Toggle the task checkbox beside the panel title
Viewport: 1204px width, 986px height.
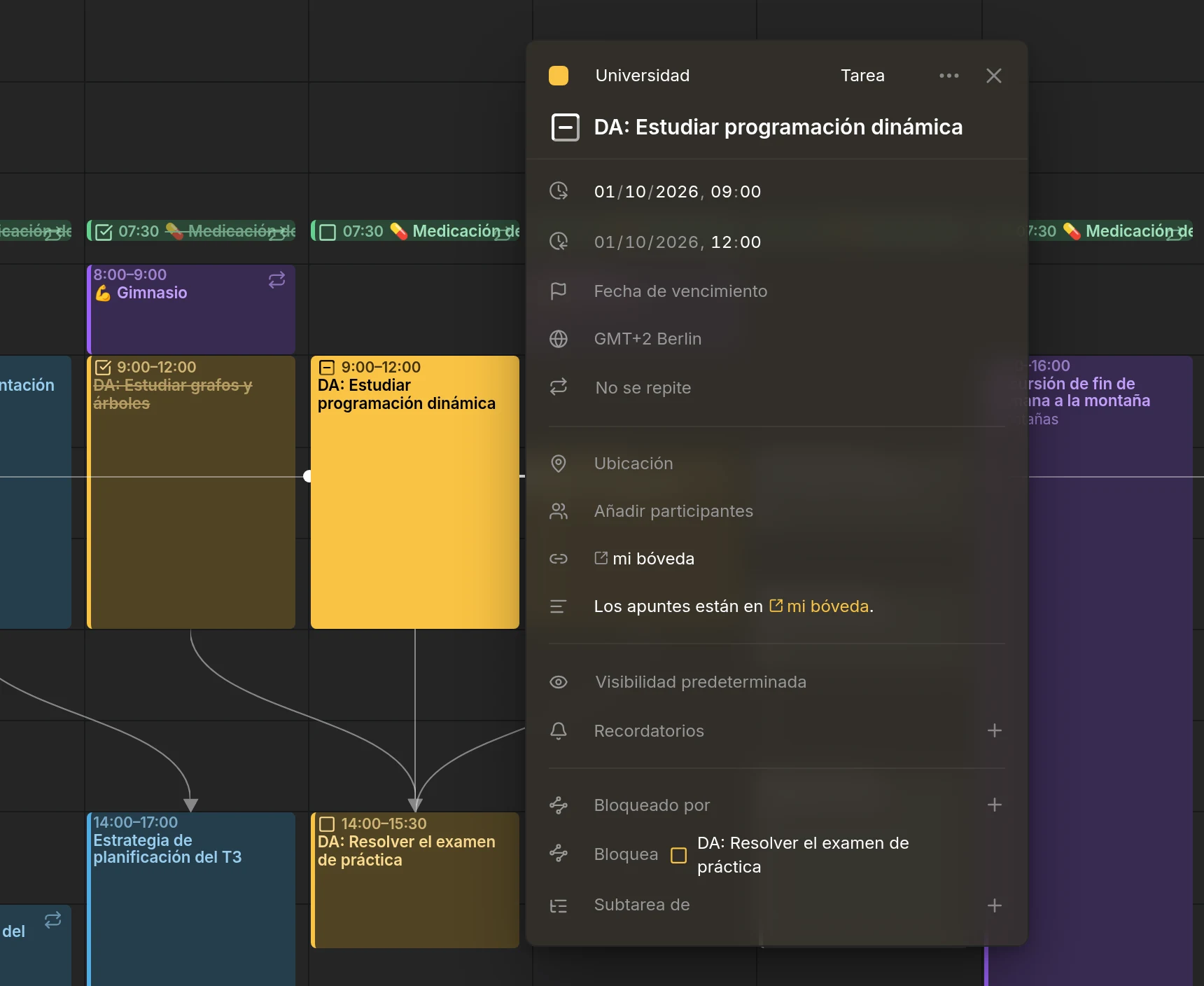pos(566,127)
